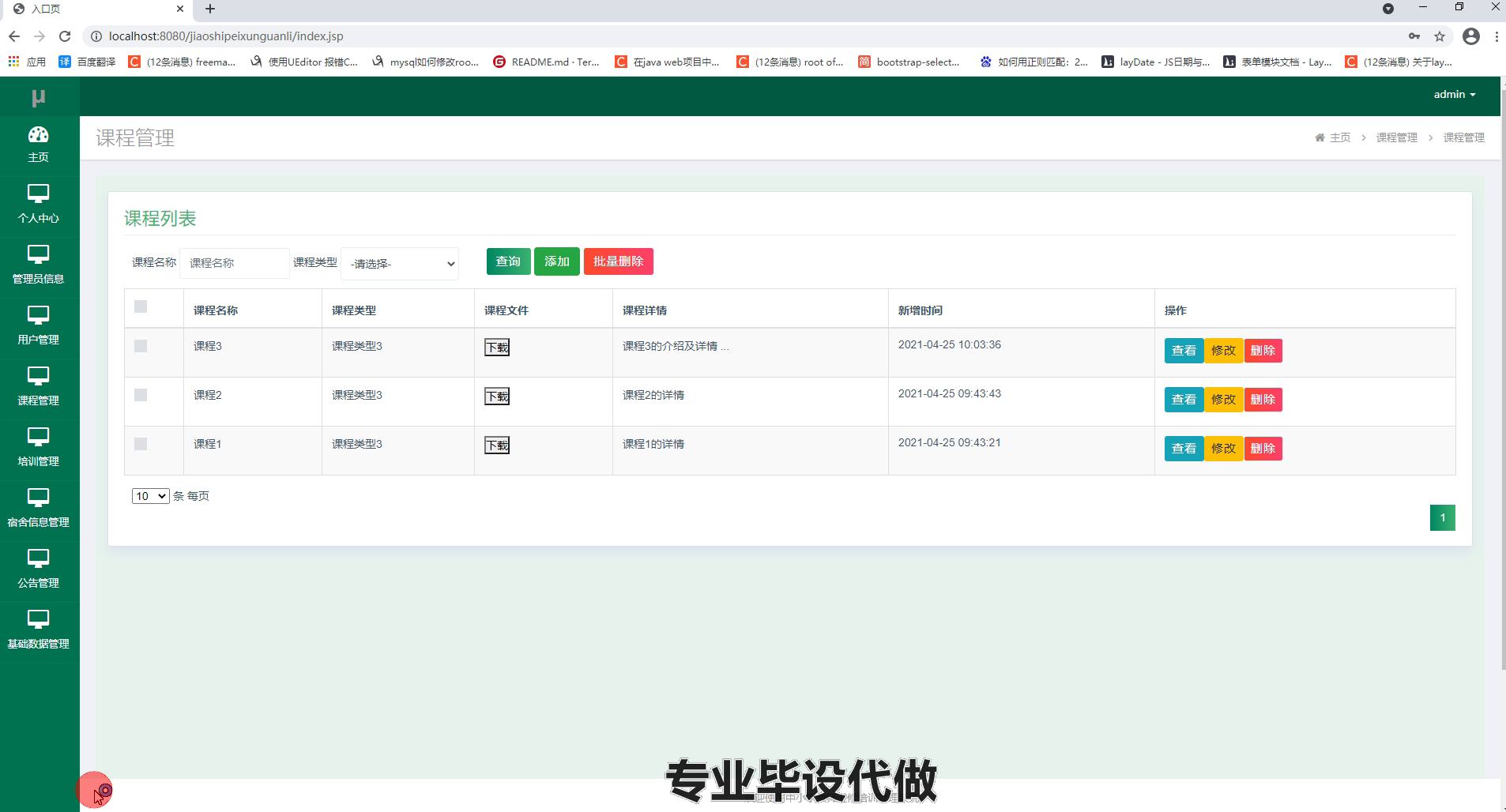This screenshot has width=1506, height=812.
Task: Open the 主页 dashboard icon in sidebar
Action: (x=38, y=134)
